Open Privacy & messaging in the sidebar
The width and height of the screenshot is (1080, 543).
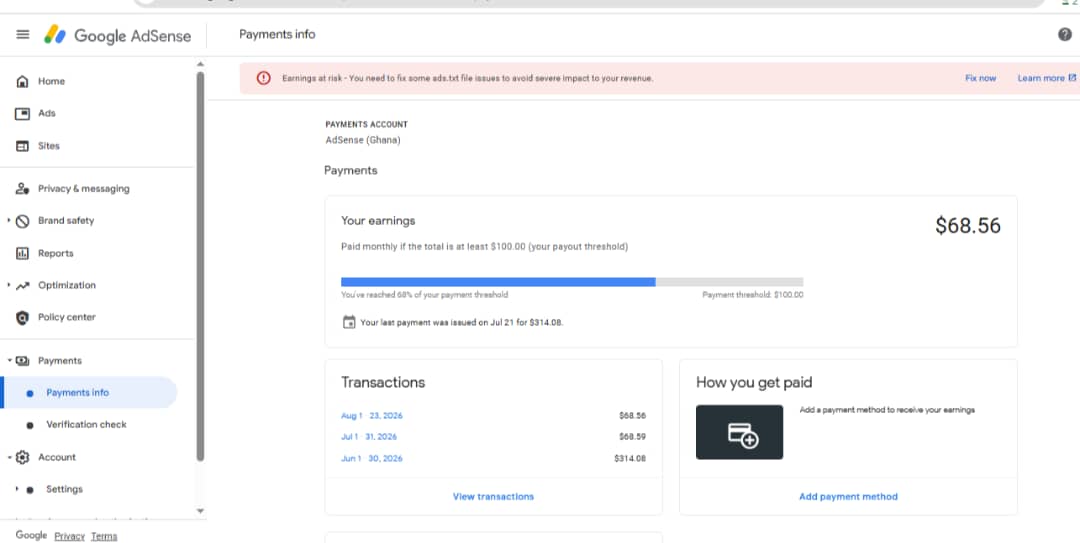83,189
